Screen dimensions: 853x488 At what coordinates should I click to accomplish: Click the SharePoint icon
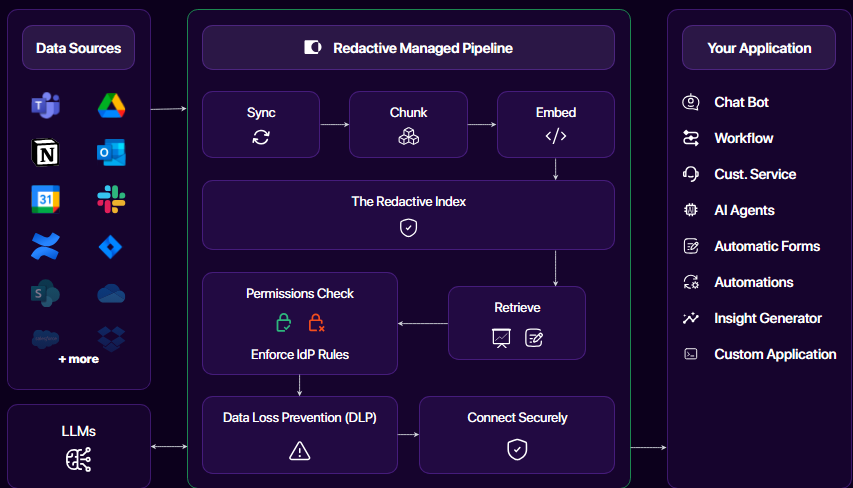[45, 293]
